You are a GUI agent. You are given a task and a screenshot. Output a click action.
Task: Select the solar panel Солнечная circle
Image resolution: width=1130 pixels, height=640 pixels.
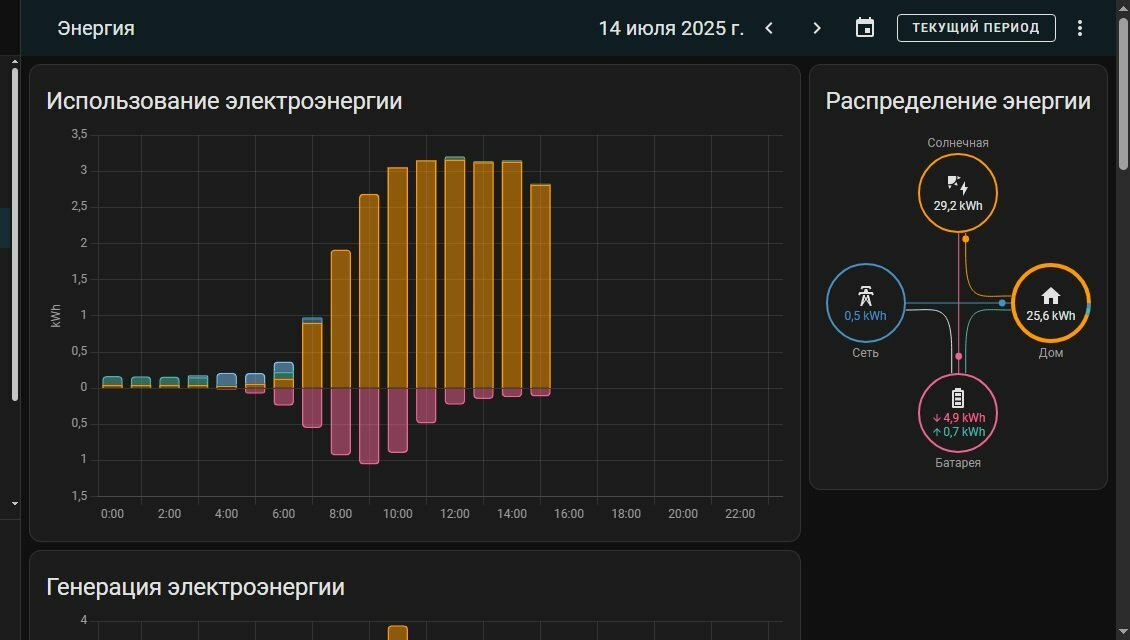pyautogui.click(x=958, y=192)
